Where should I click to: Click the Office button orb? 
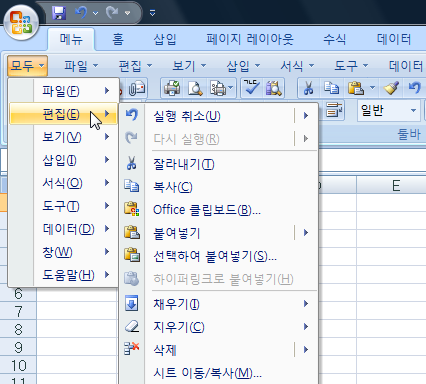click(x=21, y=23)
